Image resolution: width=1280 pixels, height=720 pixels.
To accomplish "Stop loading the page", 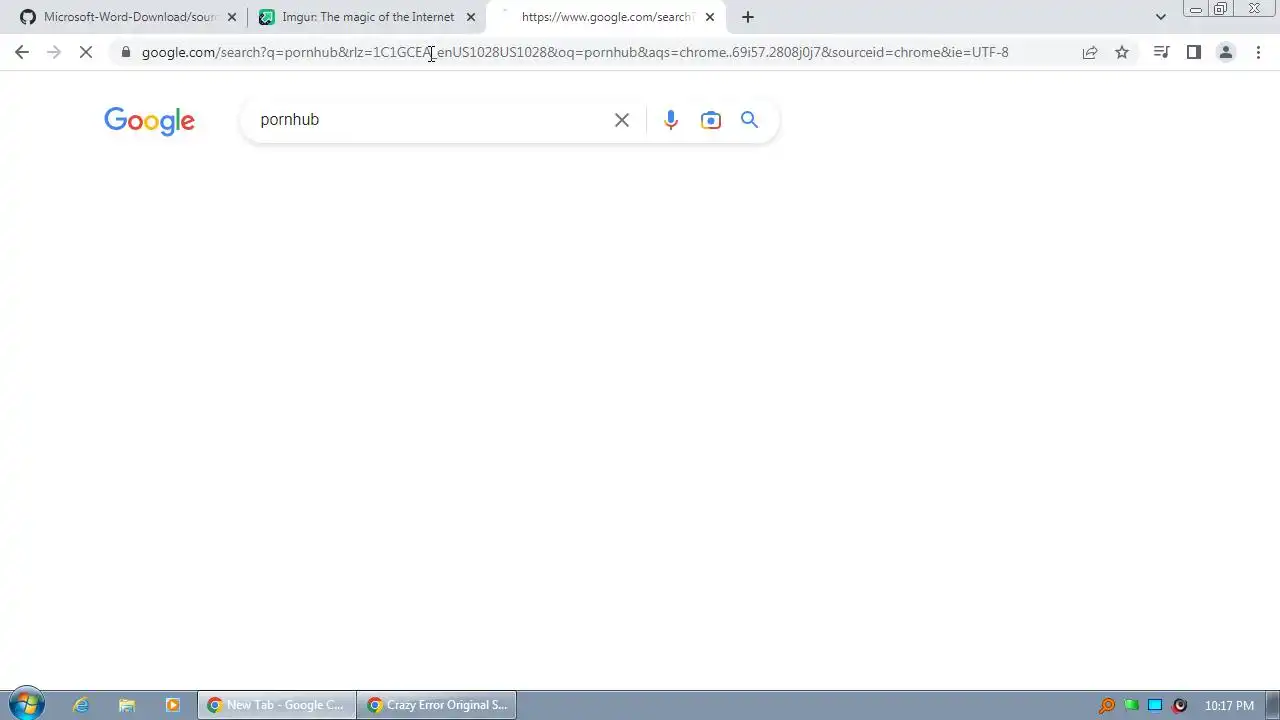I will point(86,52).
